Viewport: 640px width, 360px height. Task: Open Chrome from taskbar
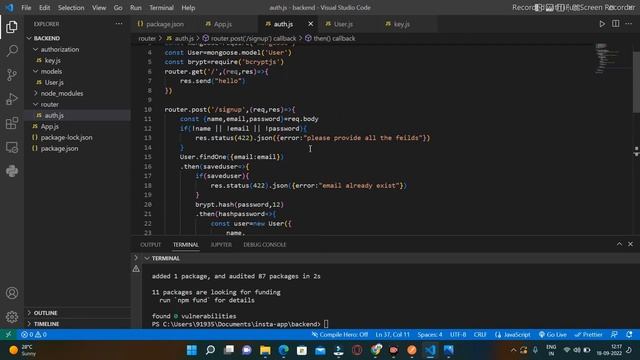(x=376, y=350)
